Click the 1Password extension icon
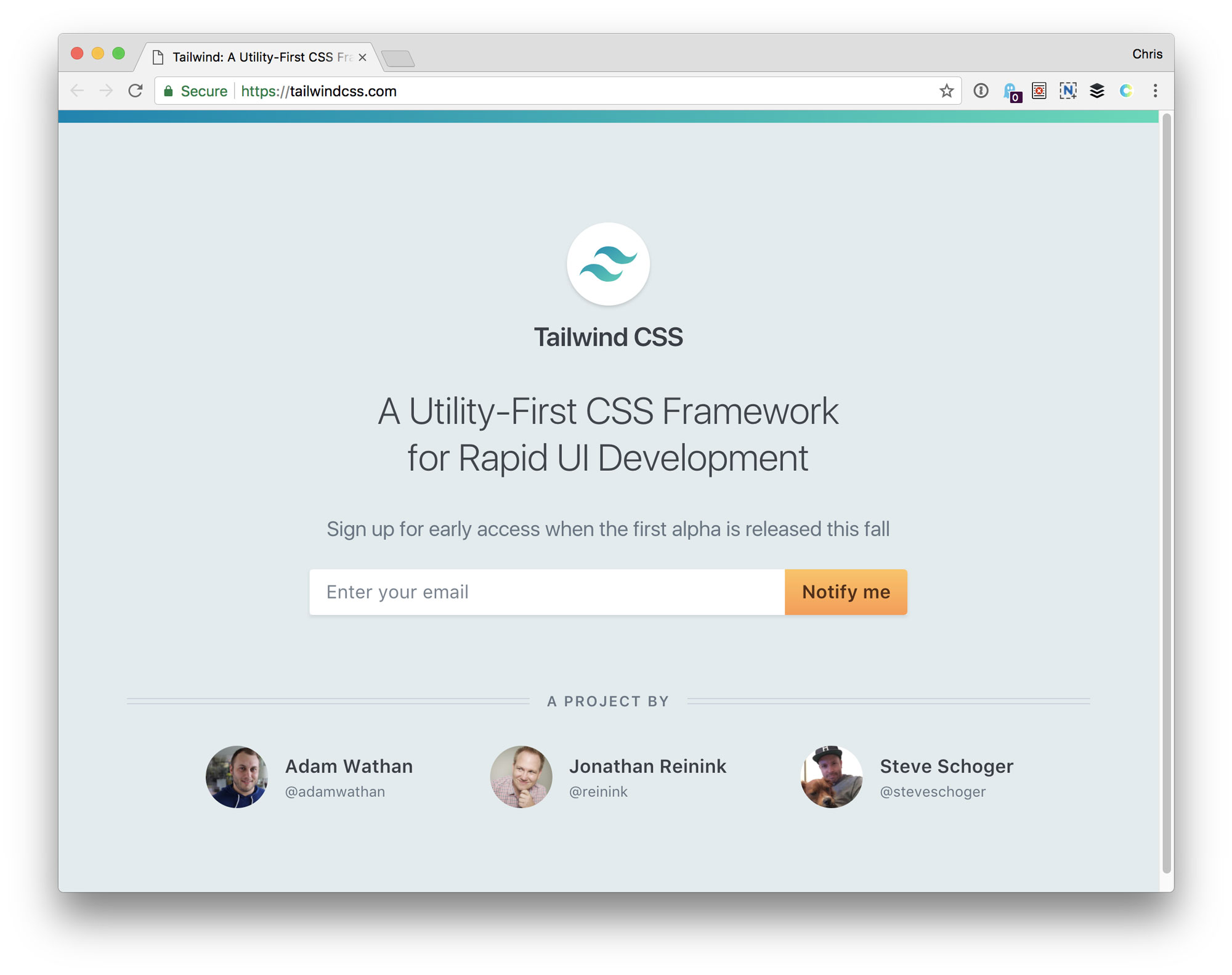Screen dimensions: 1232x975 pos(981,91)
